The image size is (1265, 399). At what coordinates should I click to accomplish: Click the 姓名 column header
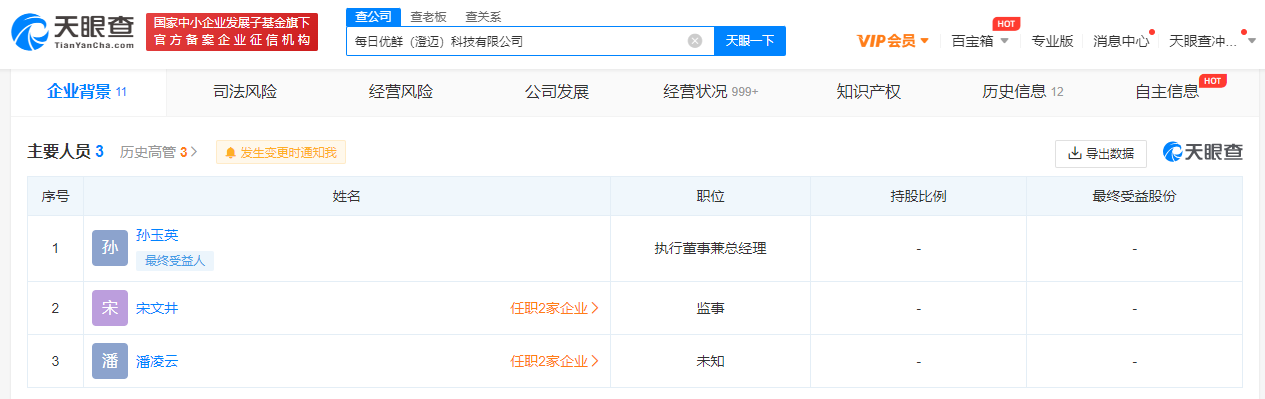(347, 196)
